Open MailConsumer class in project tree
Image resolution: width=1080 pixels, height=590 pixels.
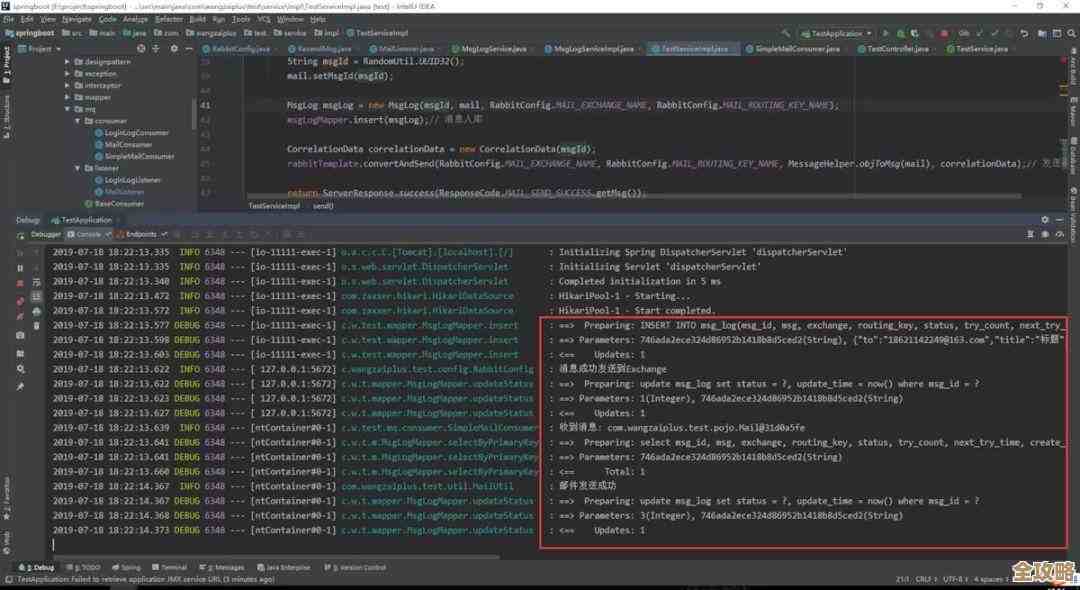pyautogui.click(x=128, y=144)
